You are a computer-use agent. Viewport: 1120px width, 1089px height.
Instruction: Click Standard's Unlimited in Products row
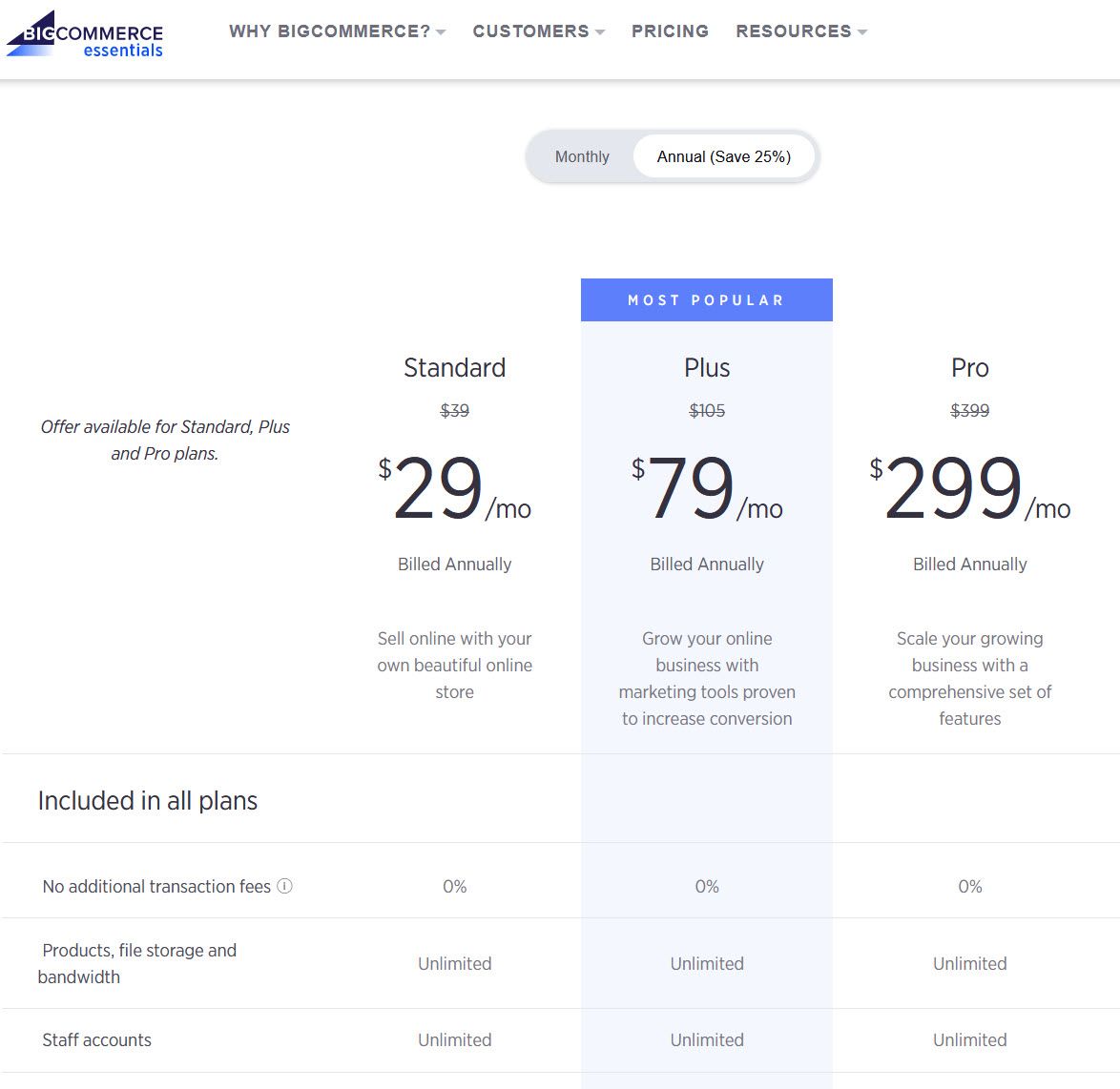(454, 963)
